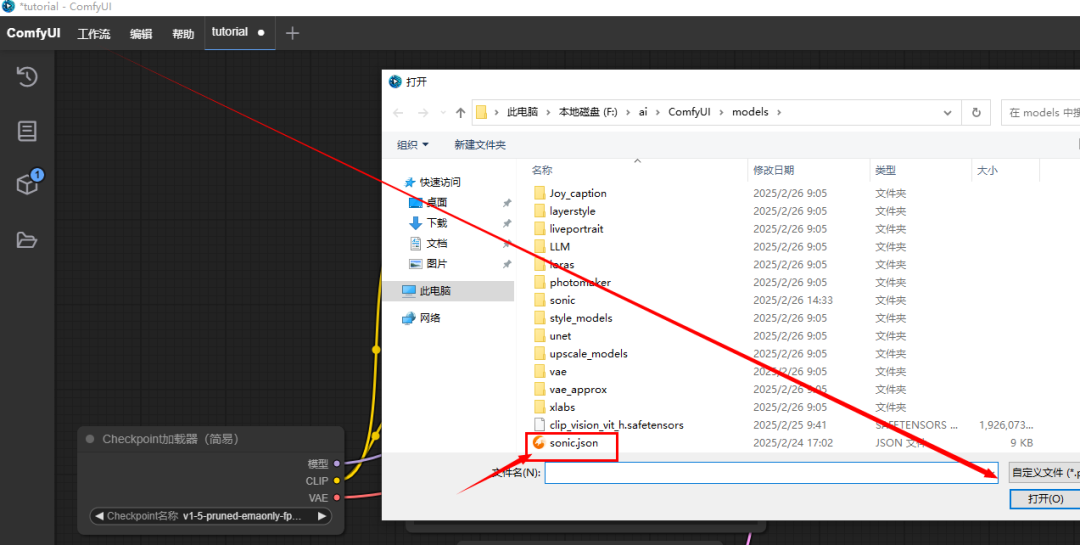This screenshot has width=1080, height=545.
Task: Select the unet folder
Action: (x=560, y=336)
